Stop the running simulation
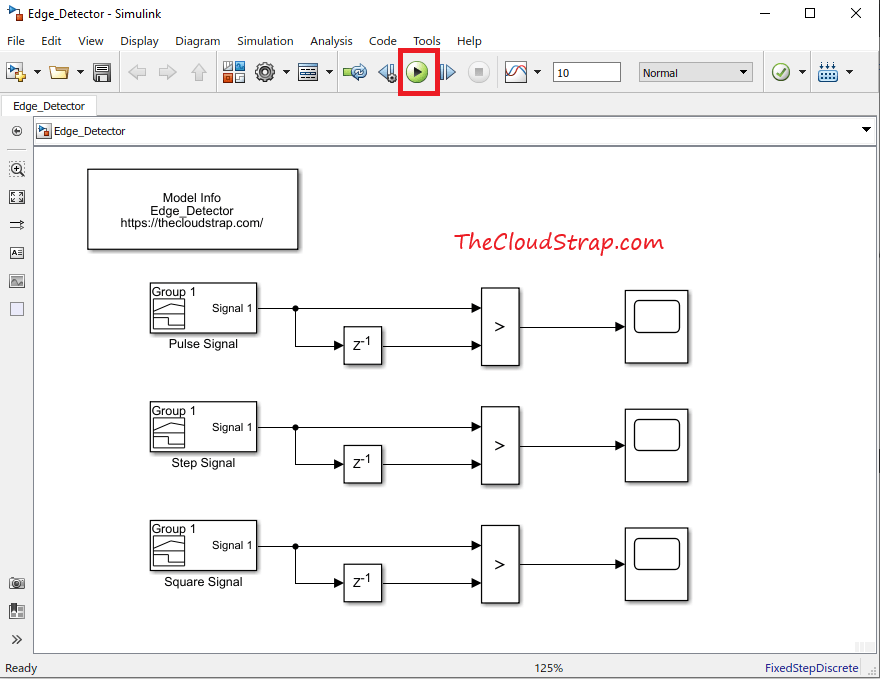Screen dimensions: 880x679 [478, 71]
